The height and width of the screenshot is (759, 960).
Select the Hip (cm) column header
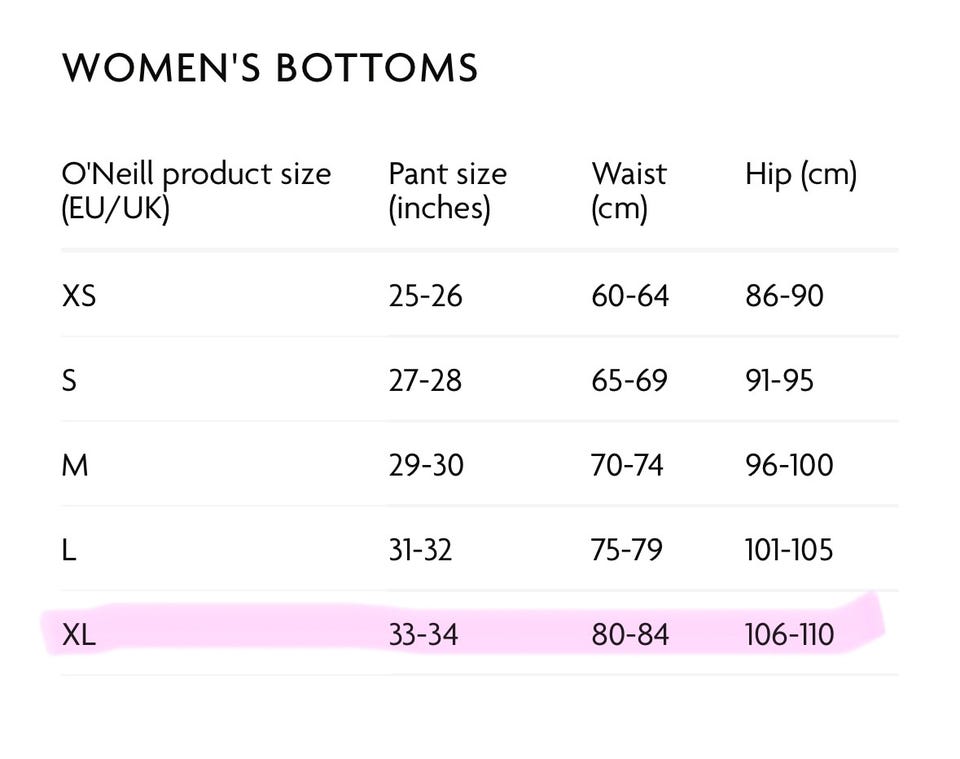pos(800,175)
